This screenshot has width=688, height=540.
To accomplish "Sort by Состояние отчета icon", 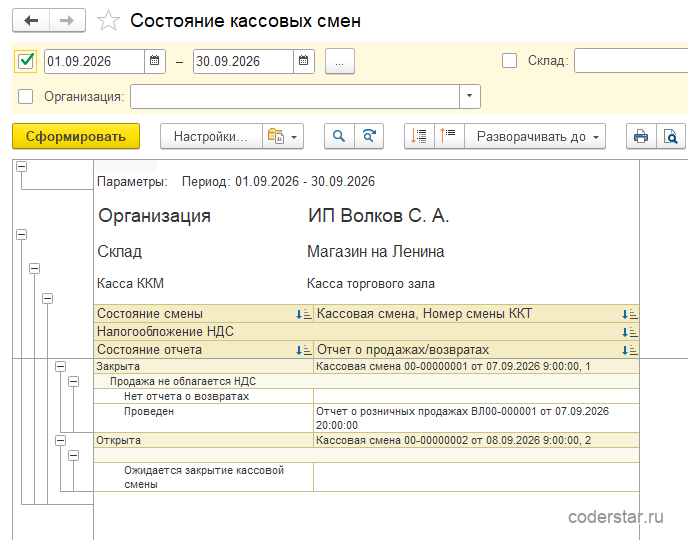I will pos(304,350).
